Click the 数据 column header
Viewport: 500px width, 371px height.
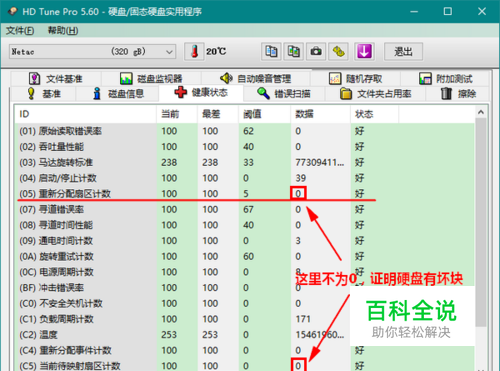(321, 114)
